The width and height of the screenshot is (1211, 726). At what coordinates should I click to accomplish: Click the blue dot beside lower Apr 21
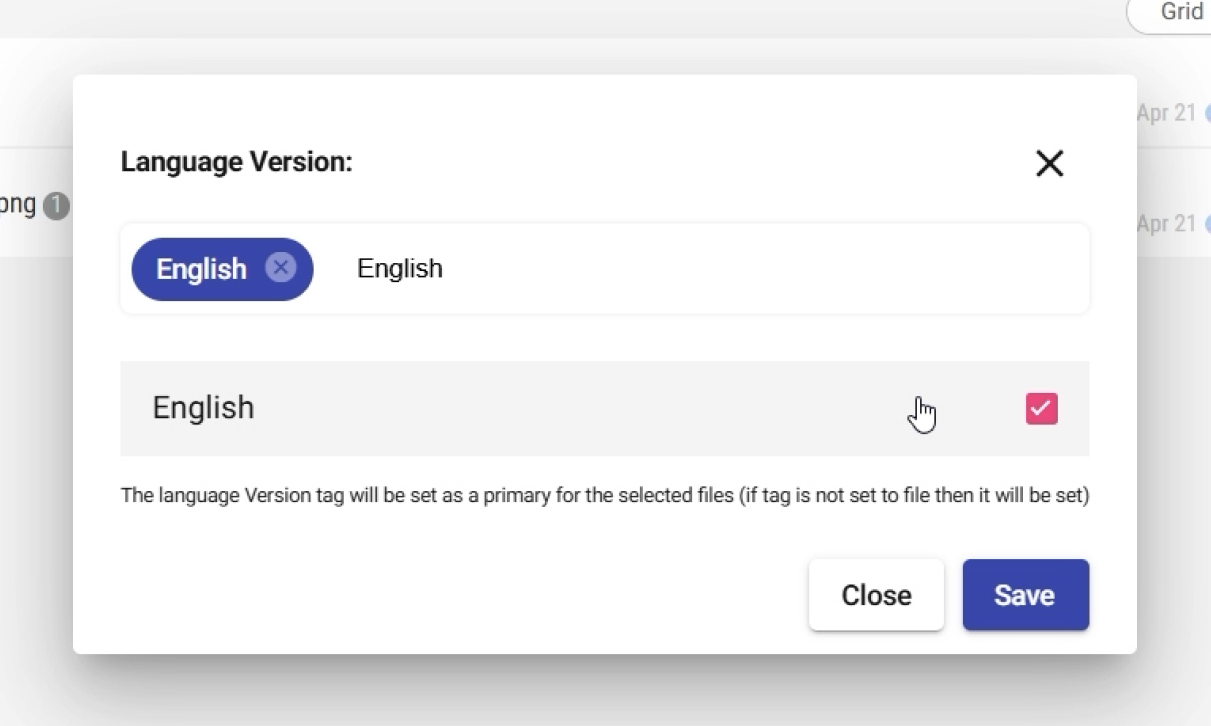1207,224
